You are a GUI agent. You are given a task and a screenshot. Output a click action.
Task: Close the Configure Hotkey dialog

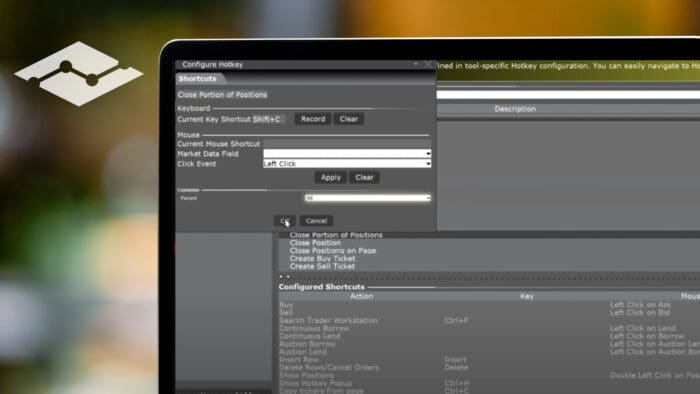tap(428, 65)
